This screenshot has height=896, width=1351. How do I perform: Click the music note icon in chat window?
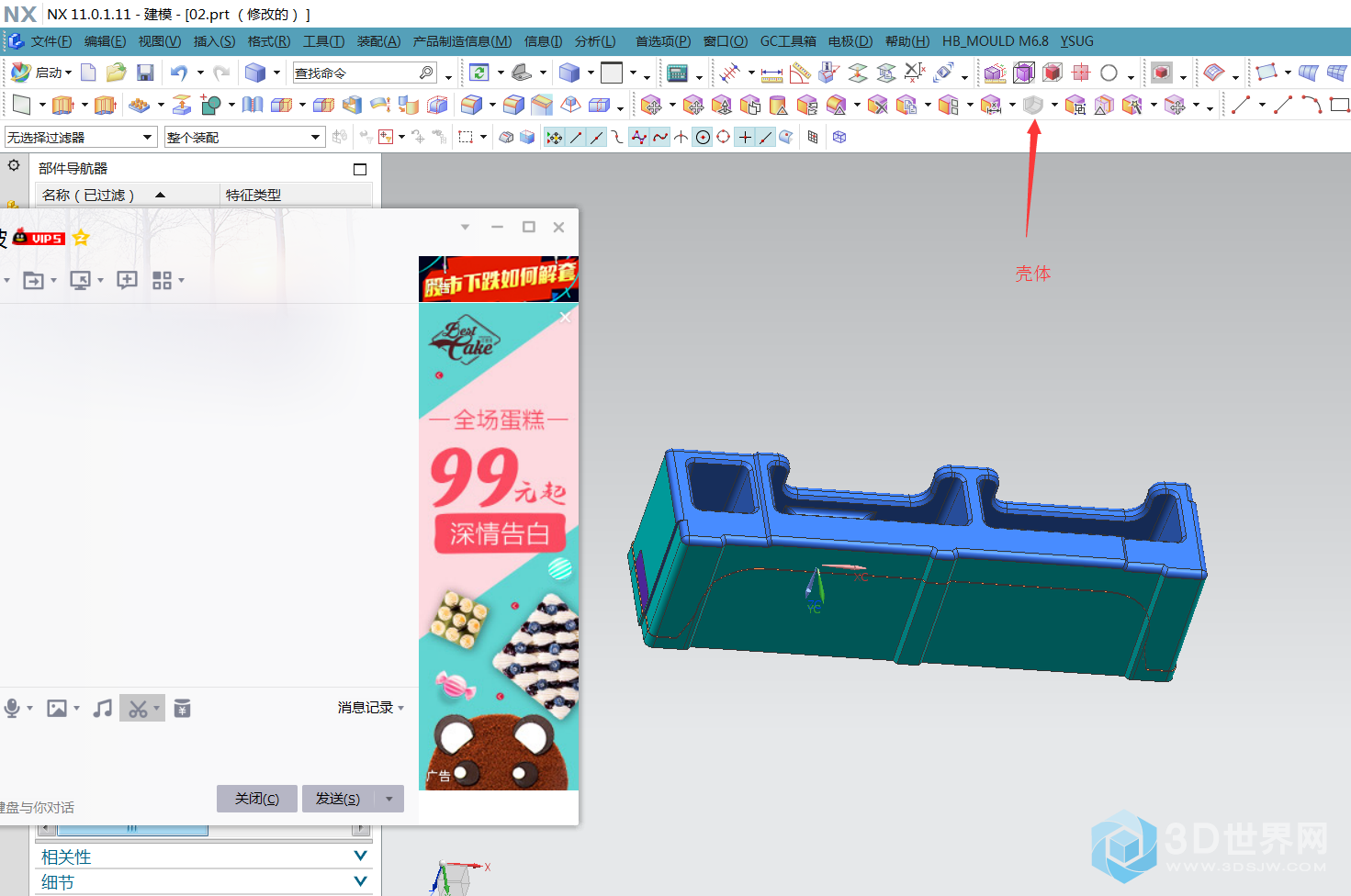103,708
